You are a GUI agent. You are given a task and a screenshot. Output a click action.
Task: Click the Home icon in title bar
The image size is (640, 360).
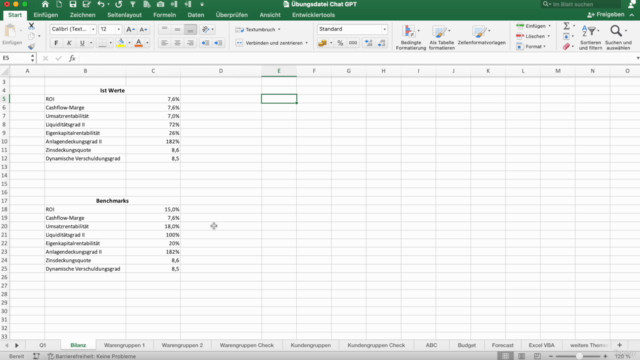pyautogui.click(x=45, y=4)
